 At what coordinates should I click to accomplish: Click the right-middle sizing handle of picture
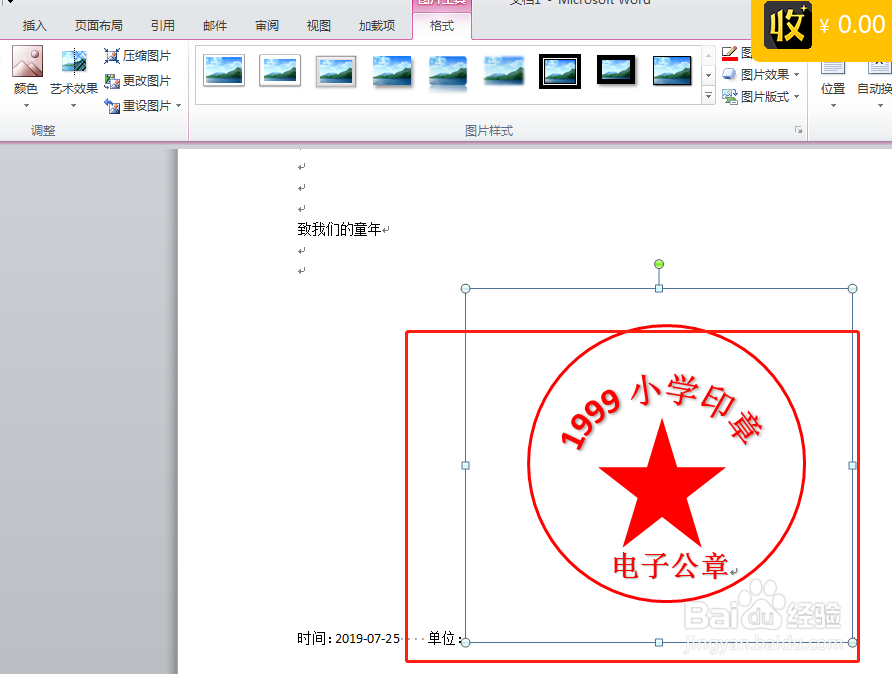pyautogui.click(x=852, y=465)
